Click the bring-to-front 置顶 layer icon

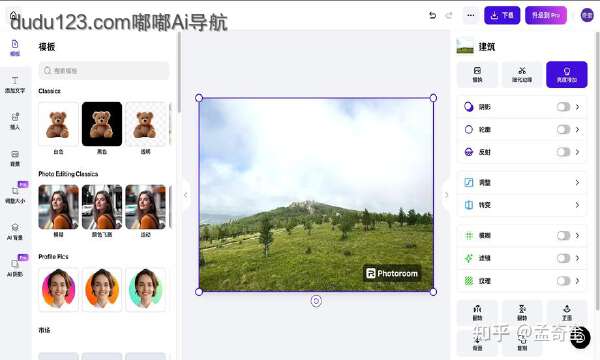coord(567,312)
